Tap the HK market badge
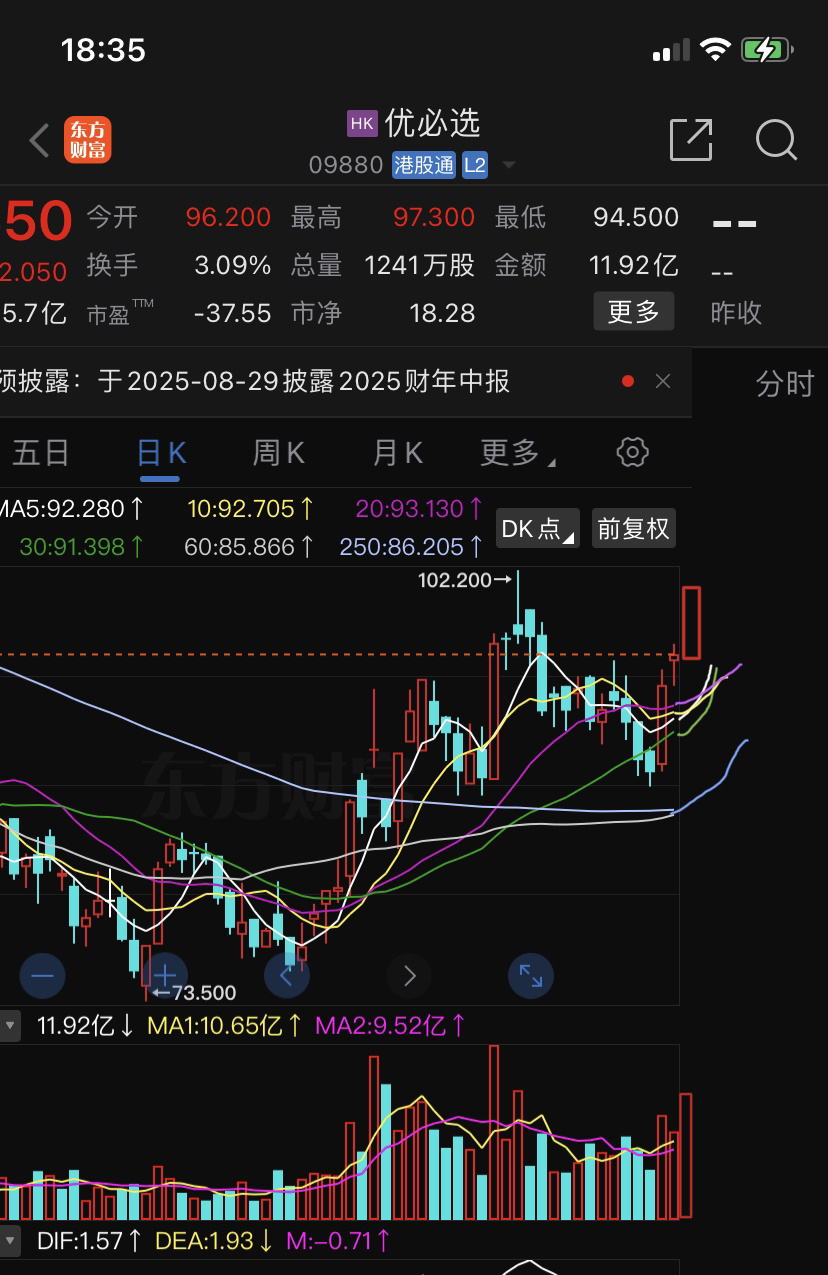This screenshot has height=1275, width=828. (362, 123)
